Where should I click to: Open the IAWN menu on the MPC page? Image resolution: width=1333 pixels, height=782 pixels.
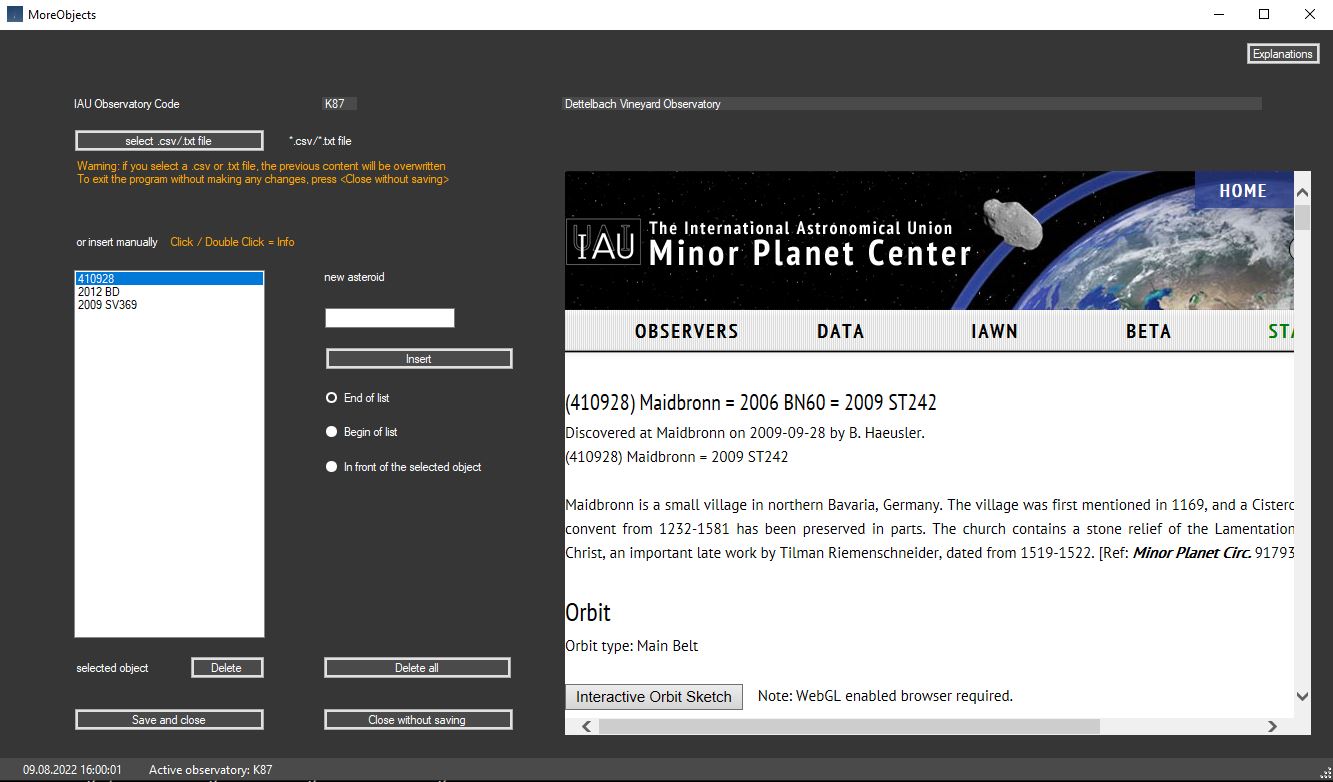click(994, 331)
